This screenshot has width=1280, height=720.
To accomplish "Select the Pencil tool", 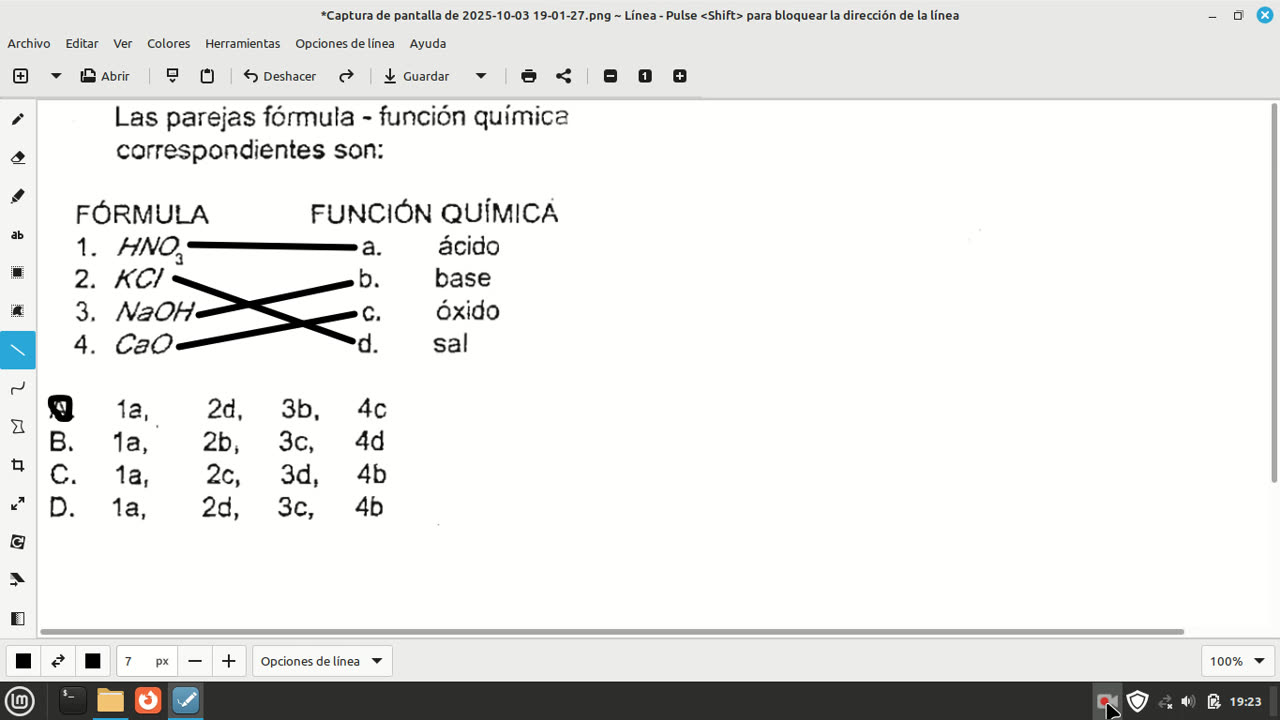I will 17,119.
